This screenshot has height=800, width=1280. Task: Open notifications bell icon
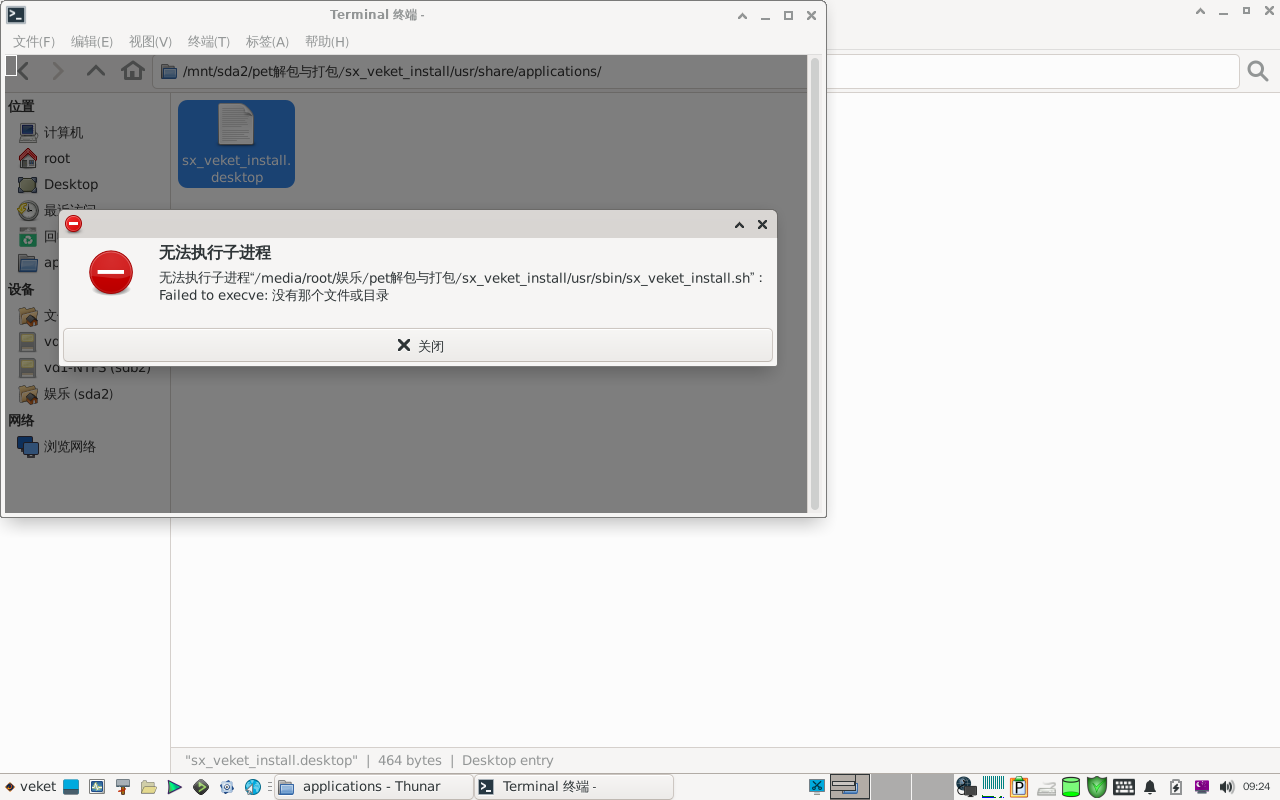coord(1150,787)
